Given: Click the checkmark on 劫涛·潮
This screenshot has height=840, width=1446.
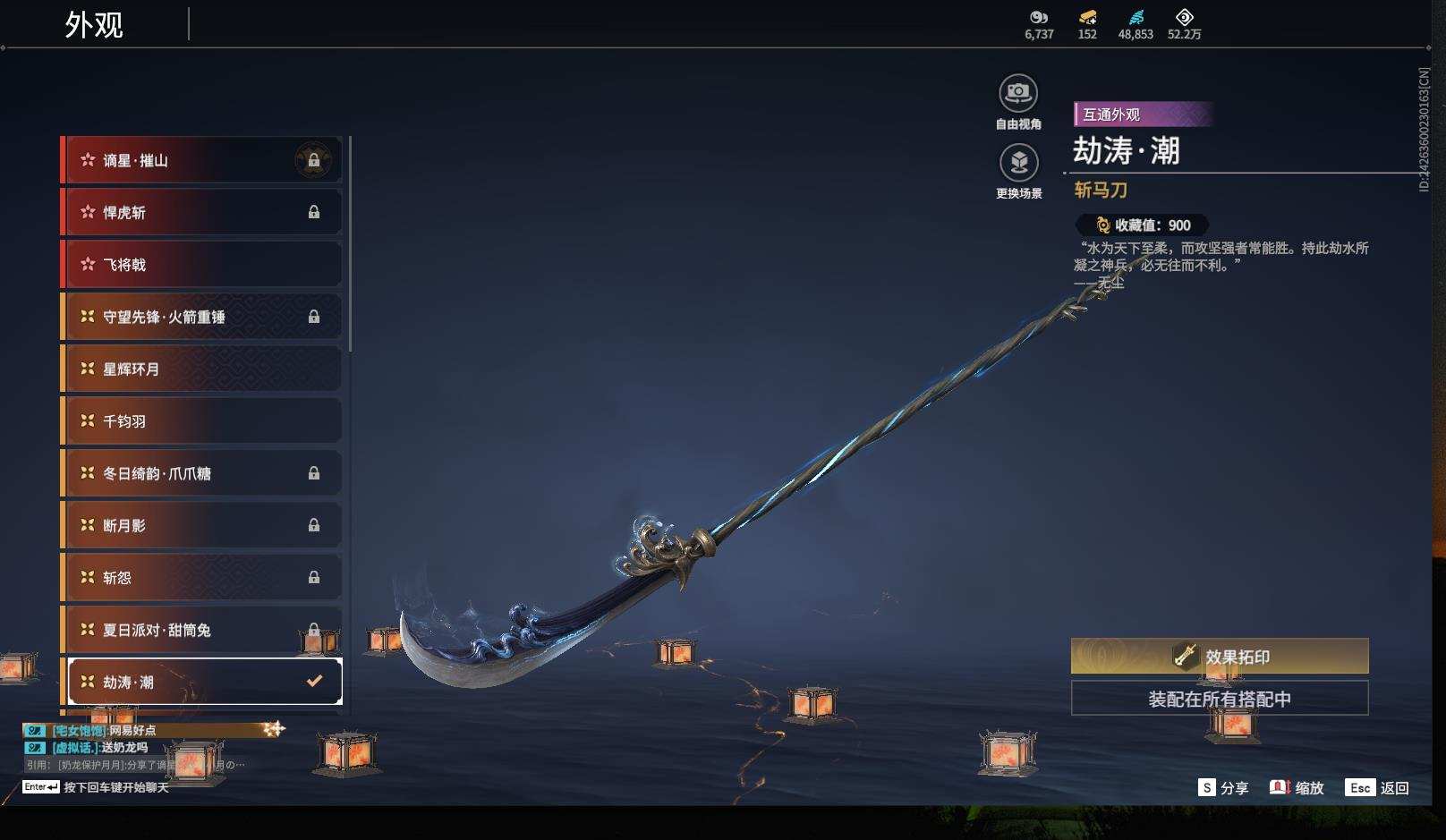Looking at the screenshot, I should 314,682.
